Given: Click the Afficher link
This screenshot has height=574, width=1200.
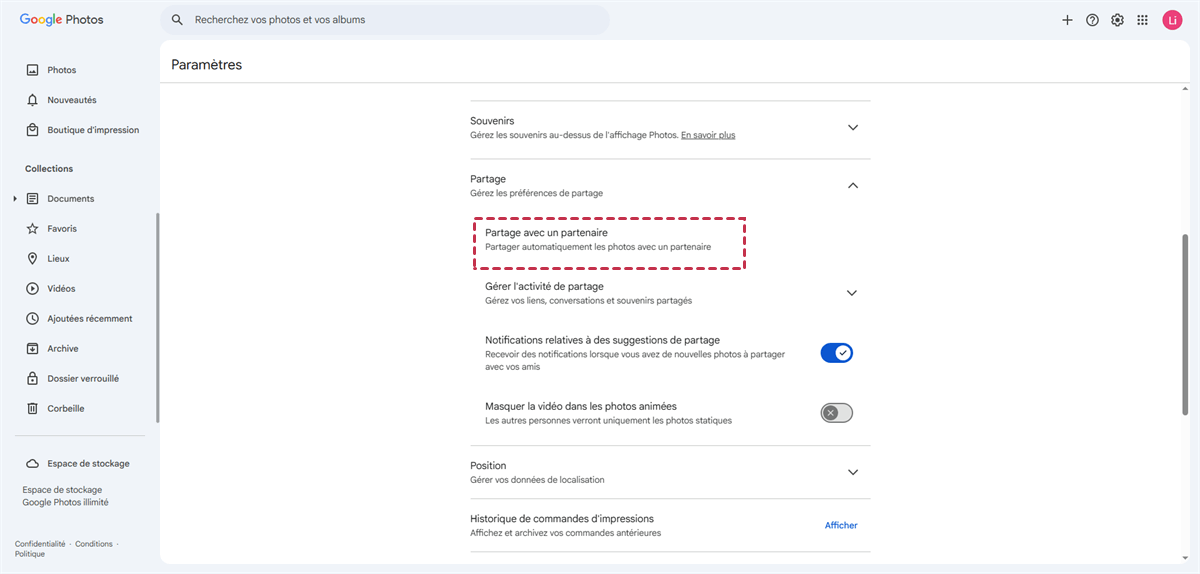Looking at the screenshot, I should (841, 525).
